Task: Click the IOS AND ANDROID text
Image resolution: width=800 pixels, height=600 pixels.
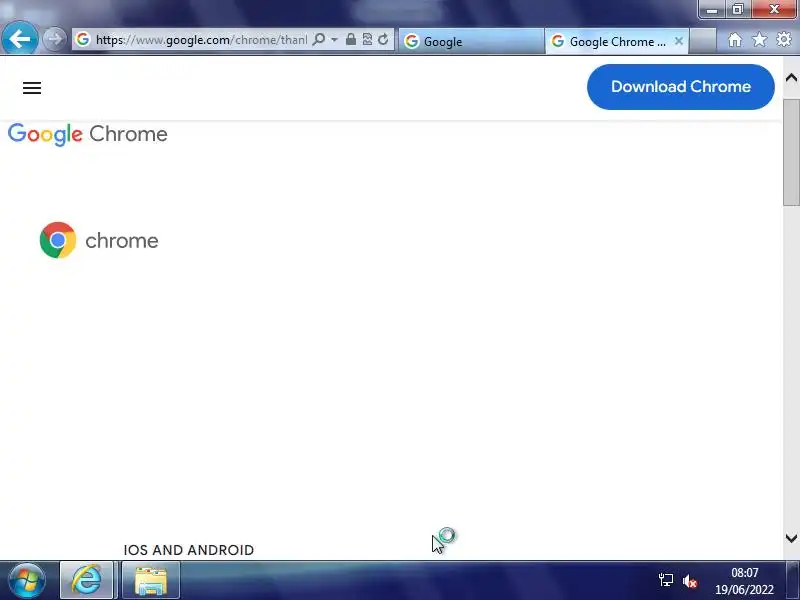Action: pyautogui.click(x=189, y=550)
